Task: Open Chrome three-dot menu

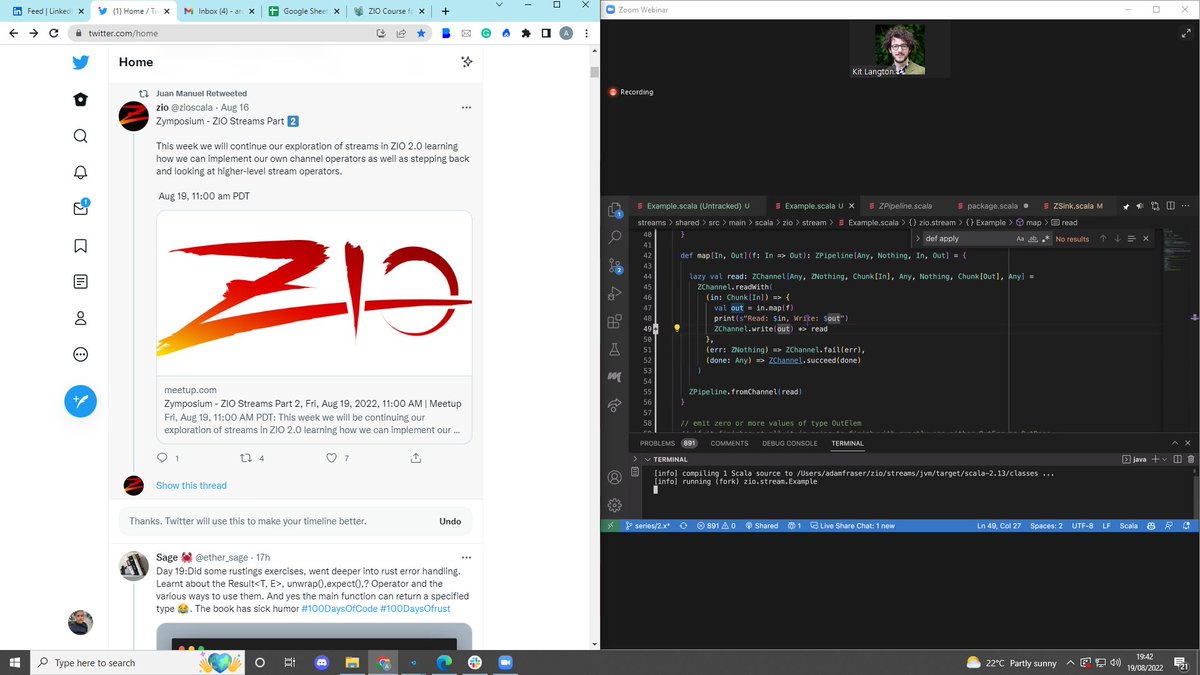Action: pos(586,33)
